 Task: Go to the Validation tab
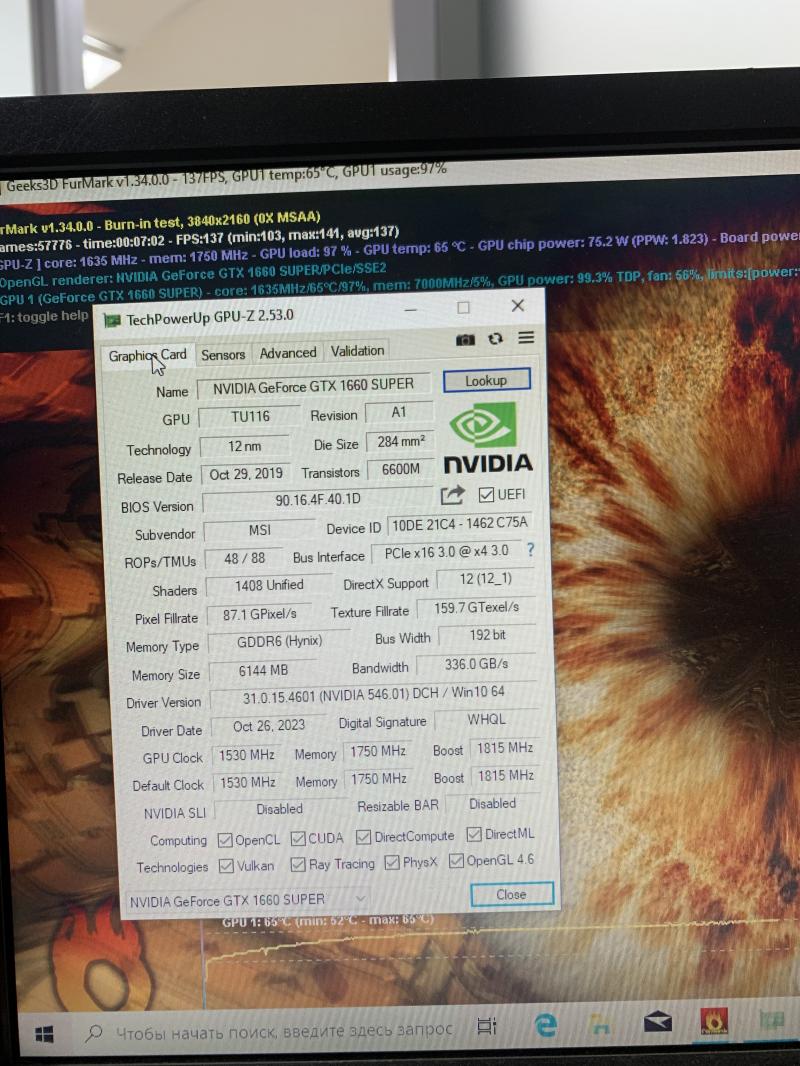(358, 351)
